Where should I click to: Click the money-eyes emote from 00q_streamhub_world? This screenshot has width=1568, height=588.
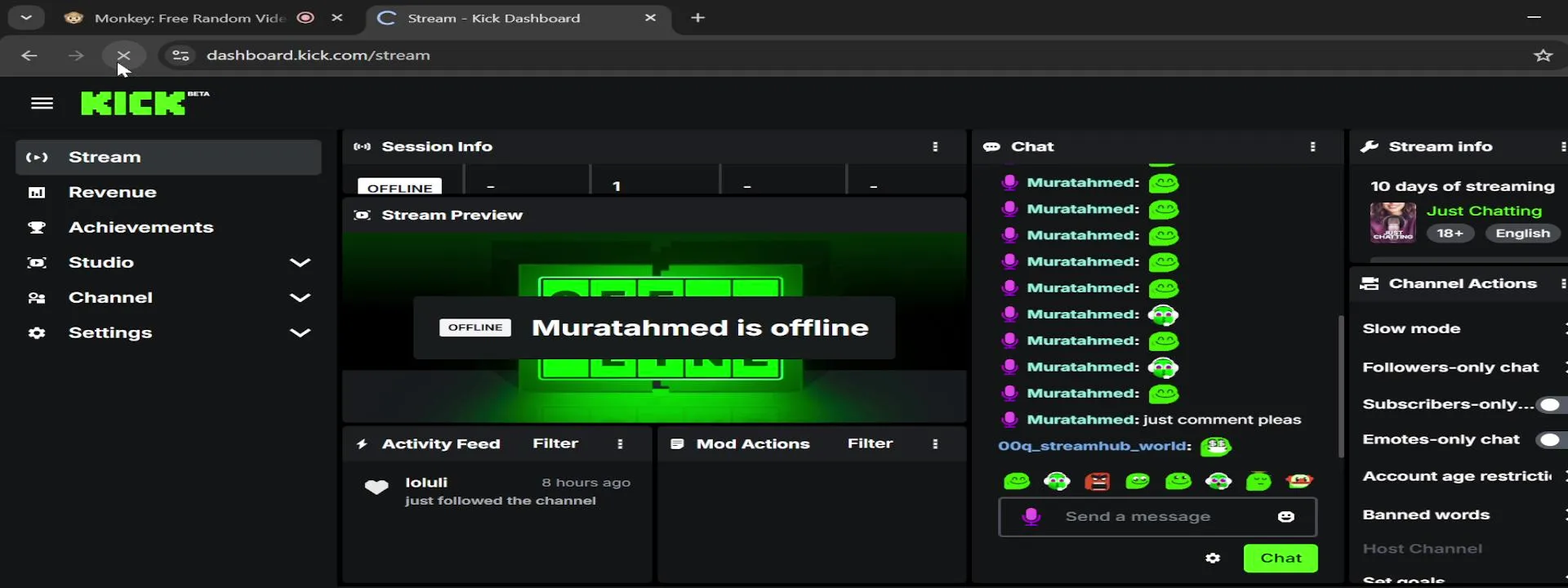pyautogui.click(x=1216, y=447)
